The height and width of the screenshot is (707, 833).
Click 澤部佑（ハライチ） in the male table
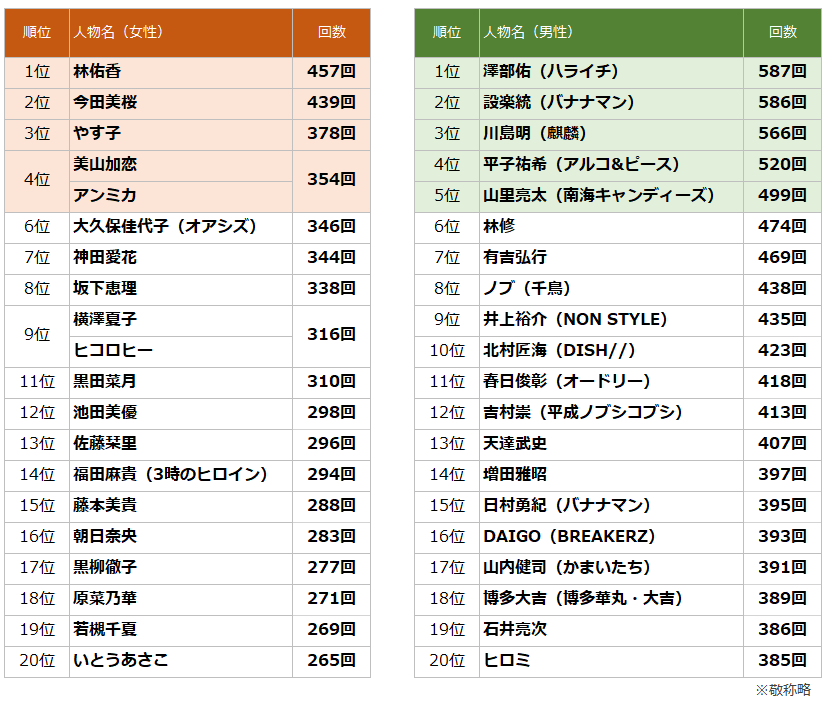550,72
